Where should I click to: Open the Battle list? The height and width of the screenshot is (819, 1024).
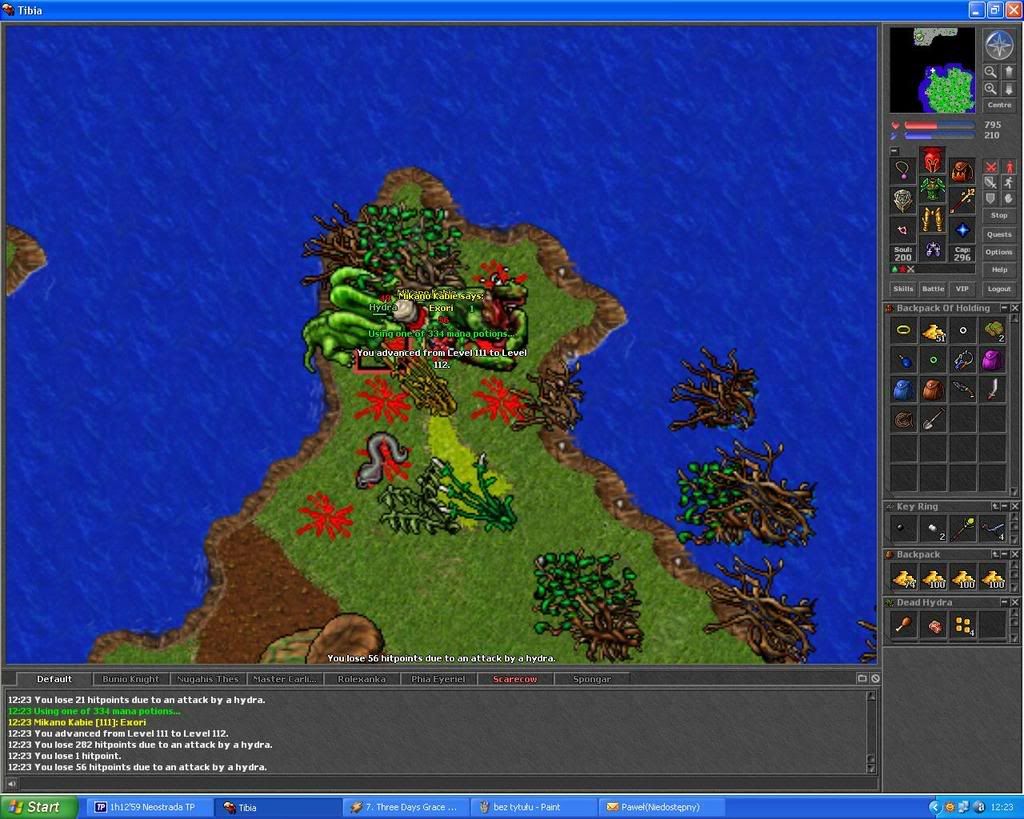click(x=933, y=289)
